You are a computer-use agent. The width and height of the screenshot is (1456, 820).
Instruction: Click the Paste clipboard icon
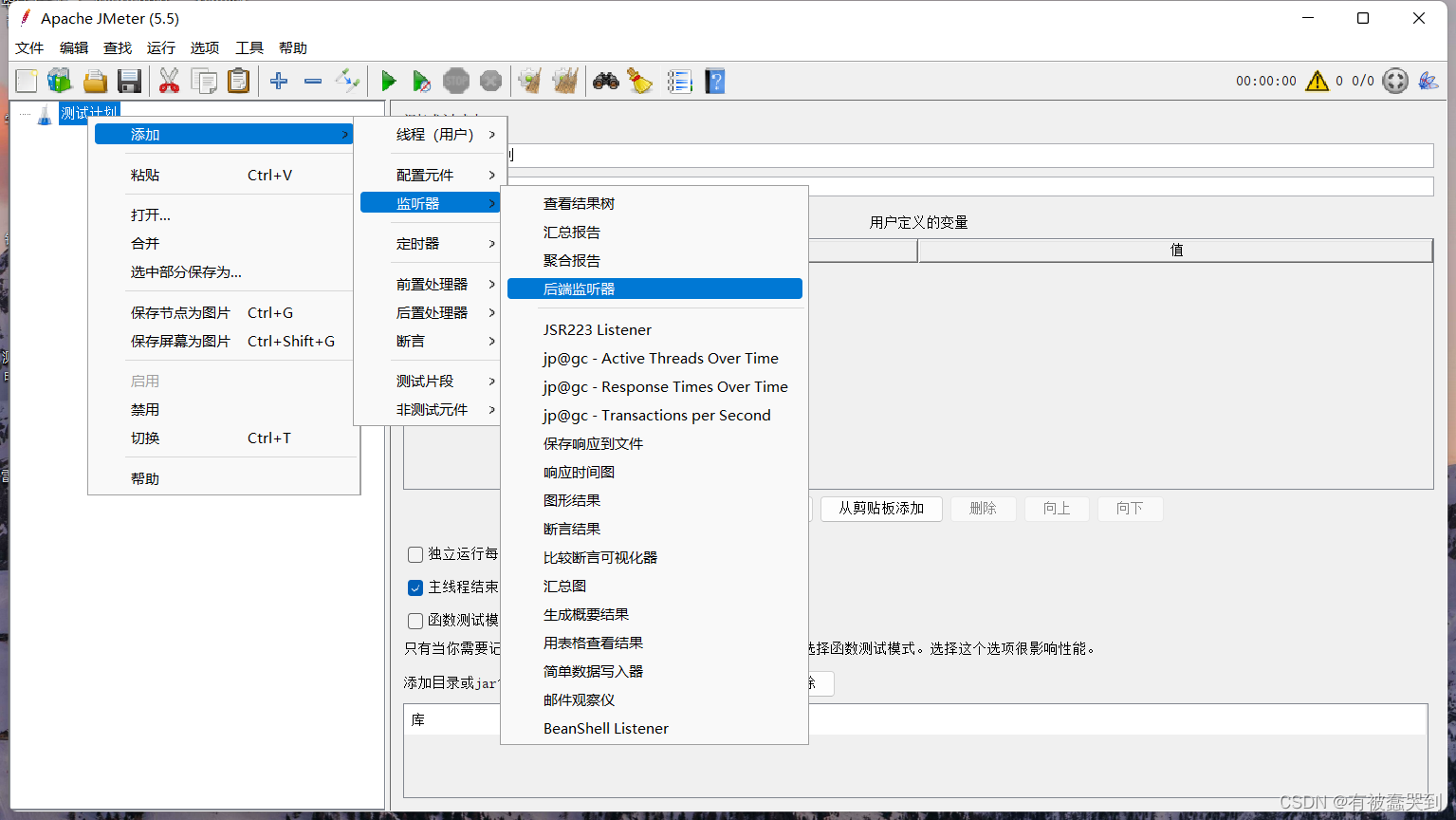point(238,82)
